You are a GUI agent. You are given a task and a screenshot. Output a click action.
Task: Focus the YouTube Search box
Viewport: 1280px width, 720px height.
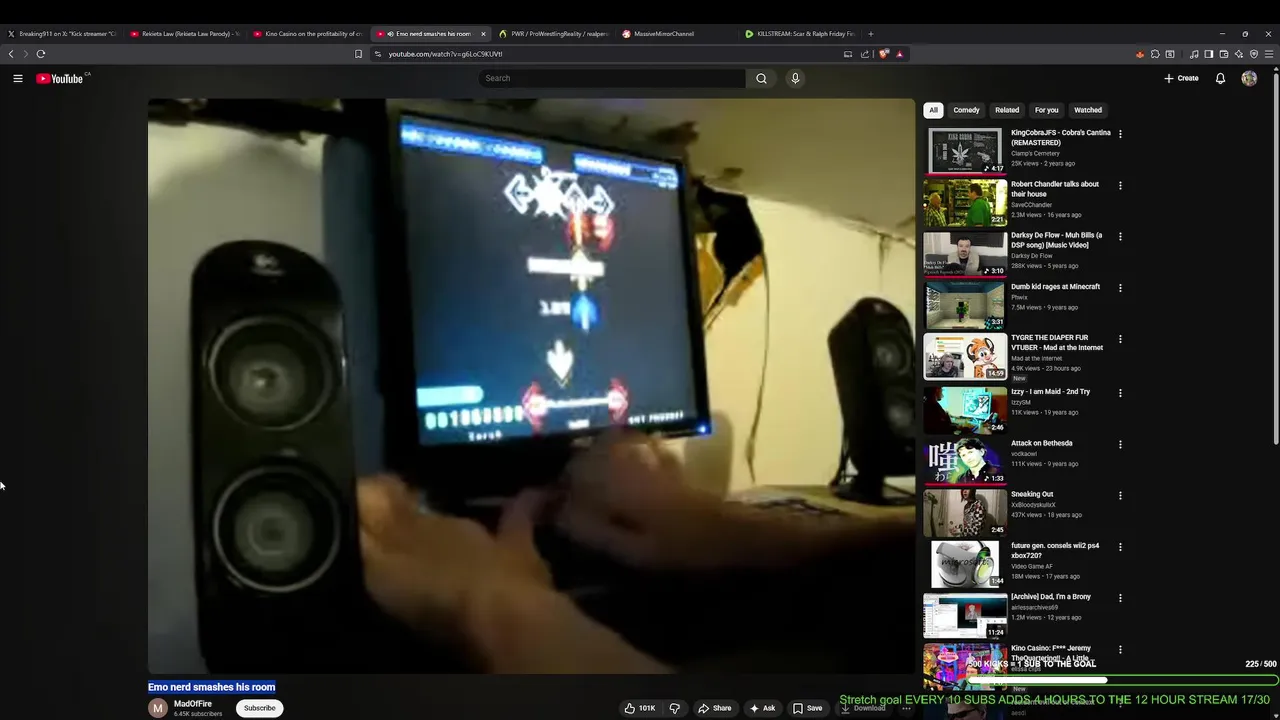point(612,78)
